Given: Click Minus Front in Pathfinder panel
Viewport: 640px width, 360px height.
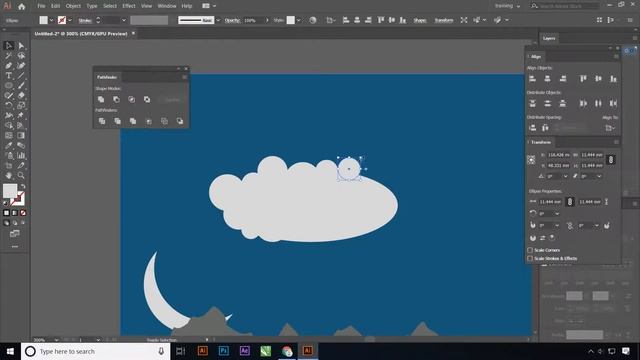Looking at the screenshot, I should pos(116,99).
